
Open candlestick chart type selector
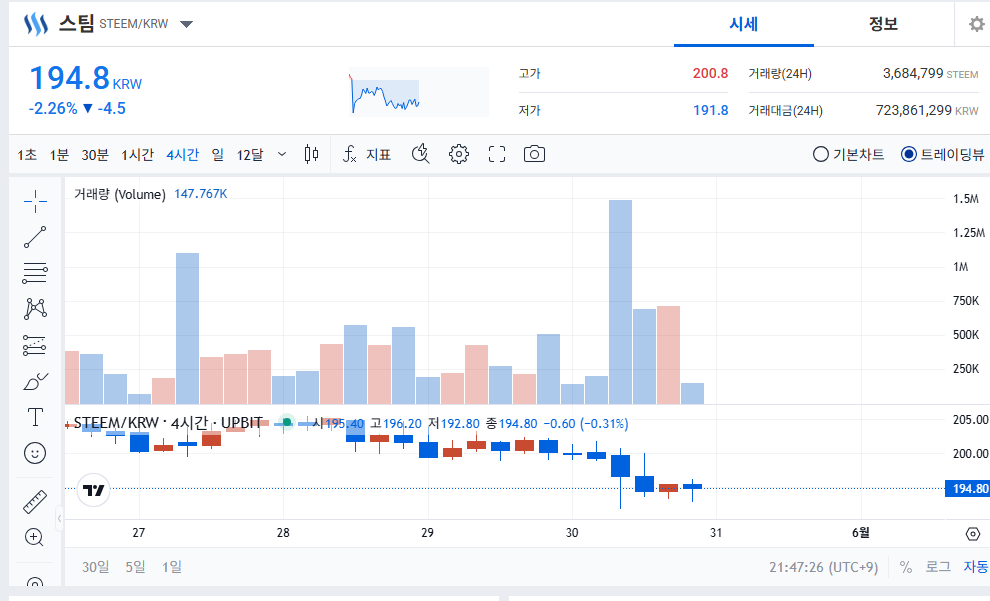pos(311,154)
